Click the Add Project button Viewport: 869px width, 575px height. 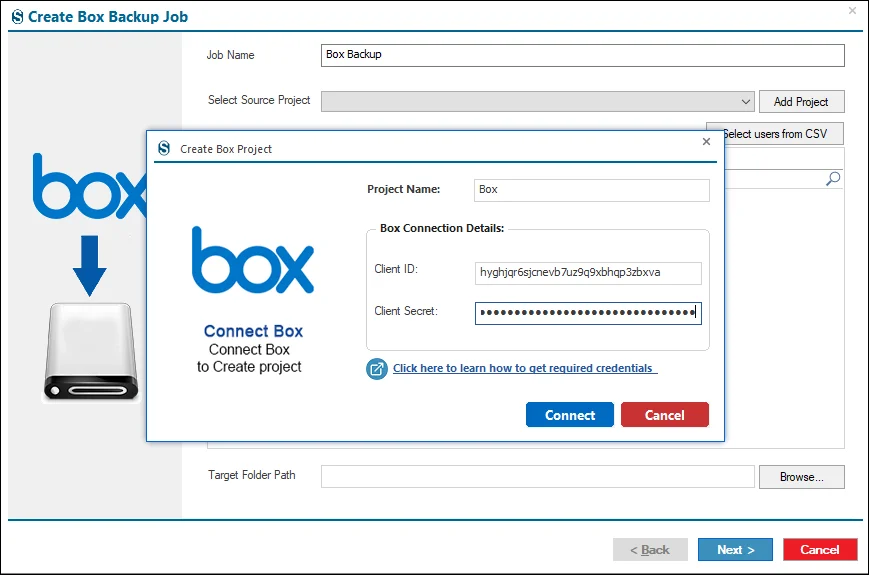click(x=801, y=101)
